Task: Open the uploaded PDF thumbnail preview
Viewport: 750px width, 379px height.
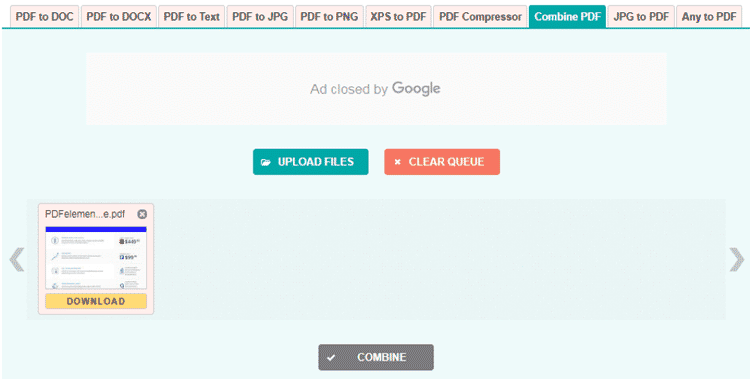Action: tap(96, 257)
